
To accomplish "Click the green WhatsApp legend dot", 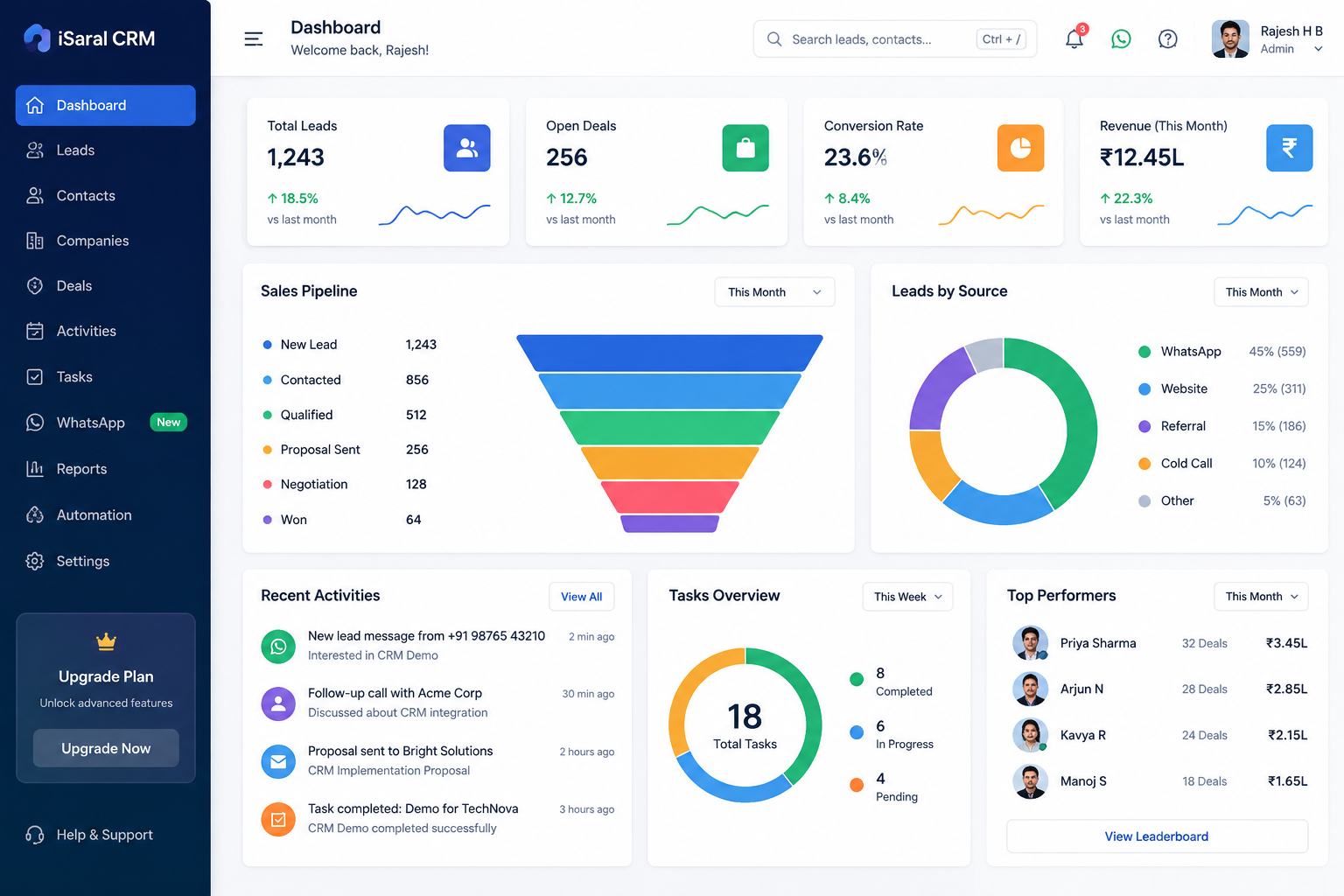I will [x=1144, y=352].
